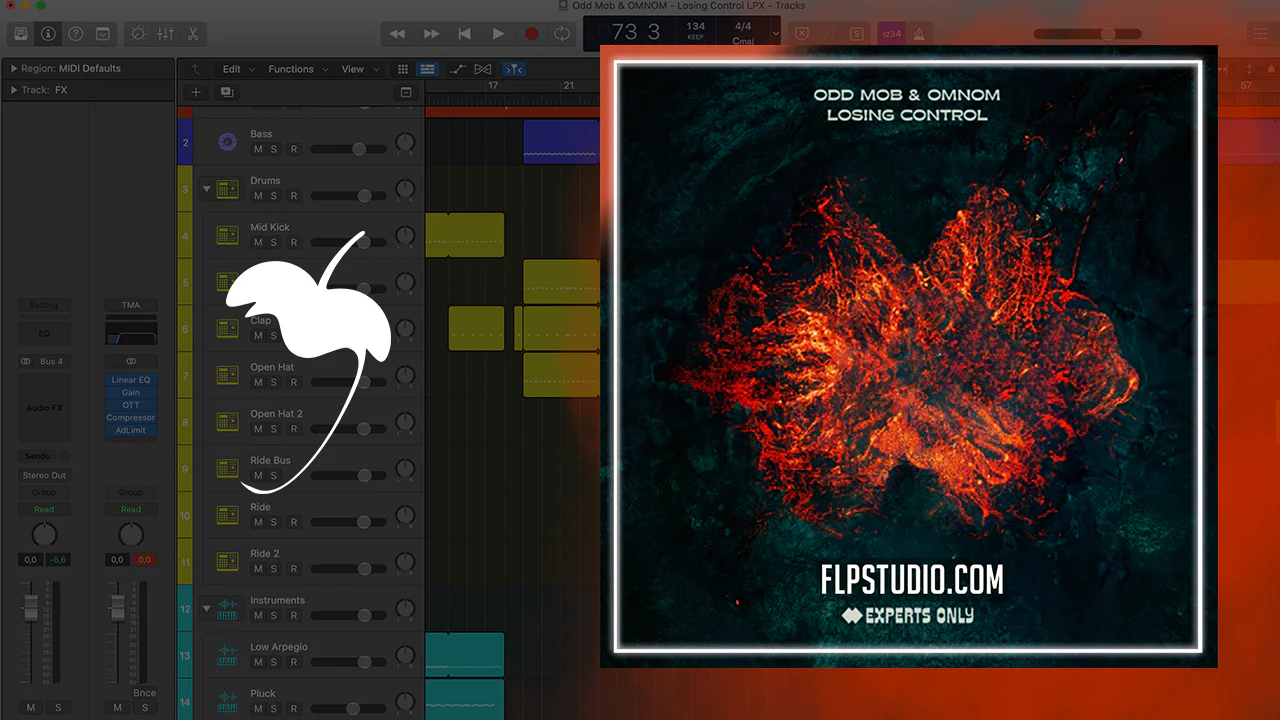This screenshot has width=1280, height=720.
Task: Click the Duplicate Track button
Action: click(x=226, y=92)
